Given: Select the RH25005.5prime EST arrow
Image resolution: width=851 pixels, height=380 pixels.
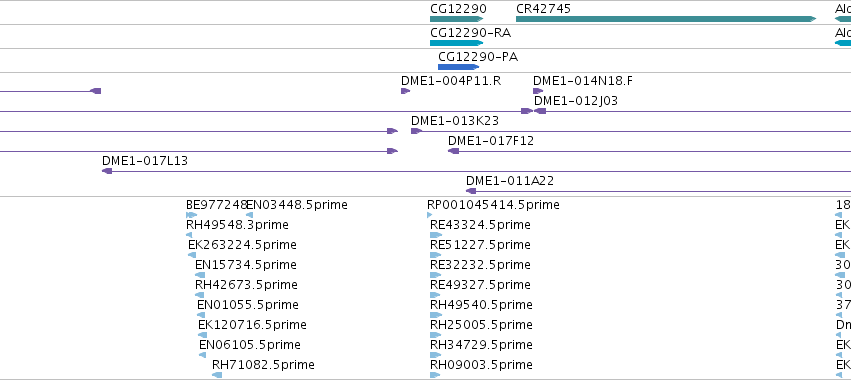Looking at the screenshot, I should (435, 335).
